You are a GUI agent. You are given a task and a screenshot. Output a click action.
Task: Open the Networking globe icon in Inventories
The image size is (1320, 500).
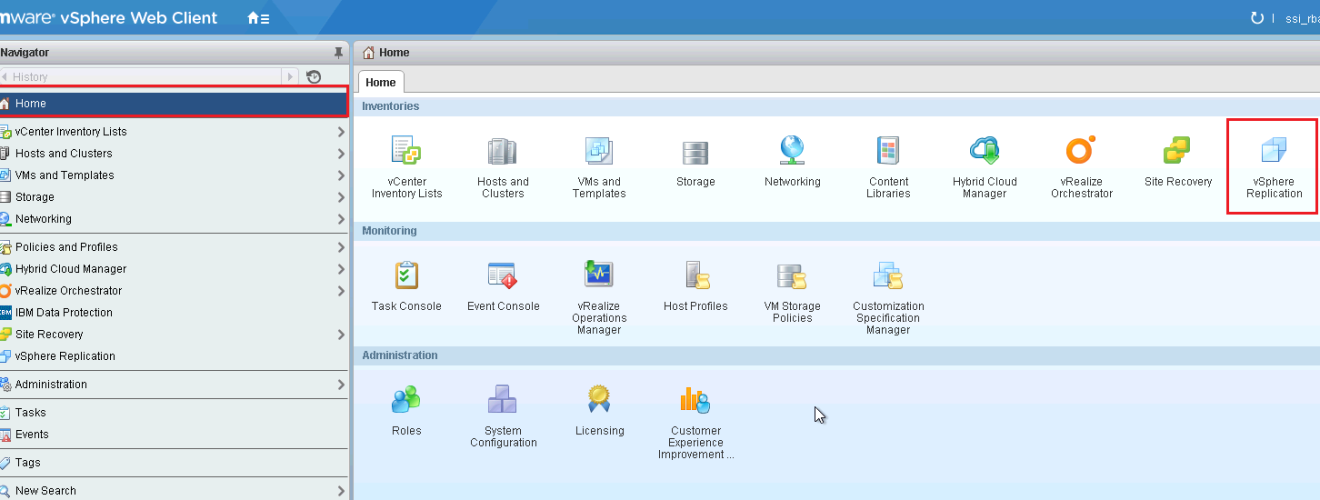point(792,150)
